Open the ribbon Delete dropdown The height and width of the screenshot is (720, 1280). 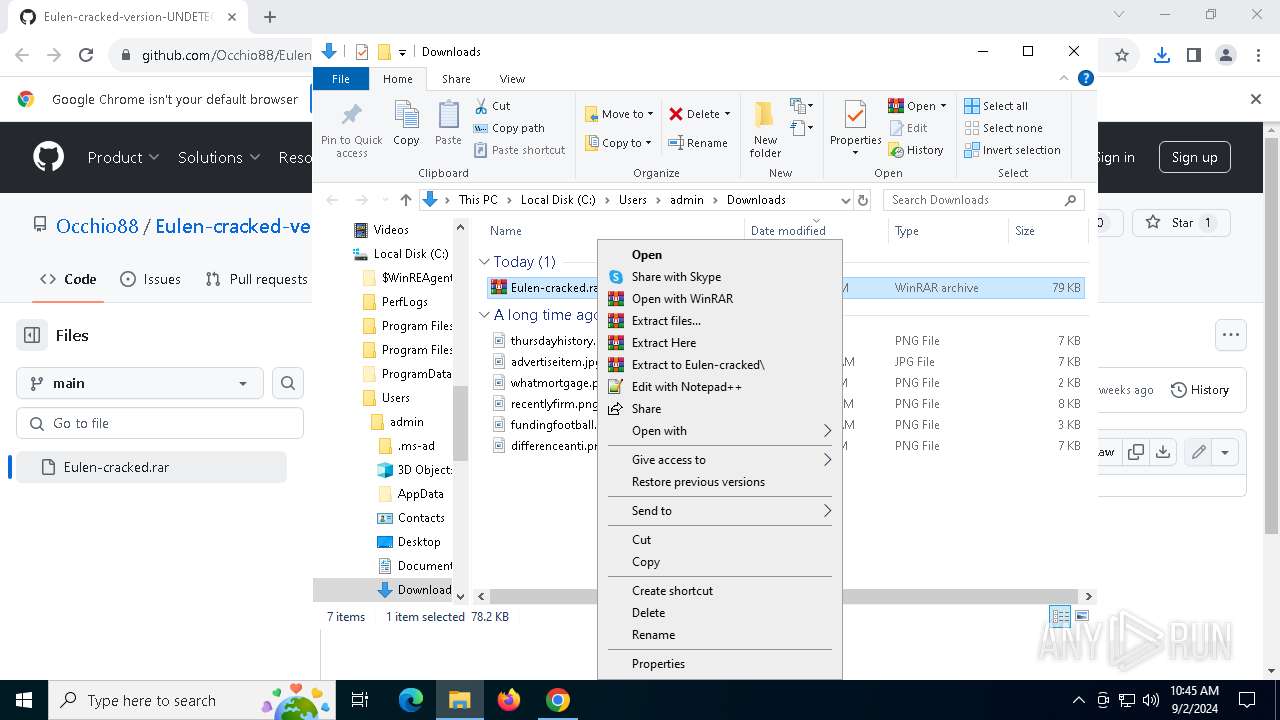coord(699,114)
